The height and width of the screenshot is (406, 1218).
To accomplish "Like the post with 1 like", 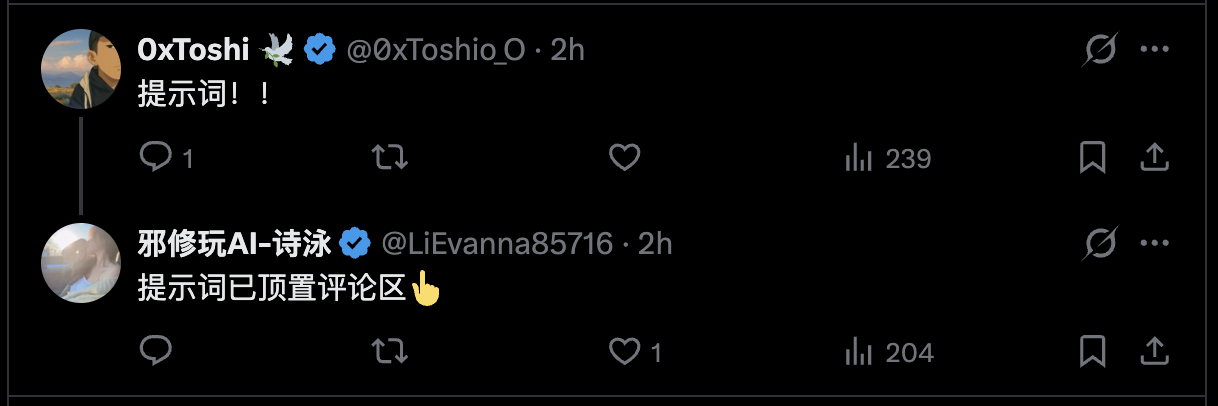I will [x=624, y=350].
